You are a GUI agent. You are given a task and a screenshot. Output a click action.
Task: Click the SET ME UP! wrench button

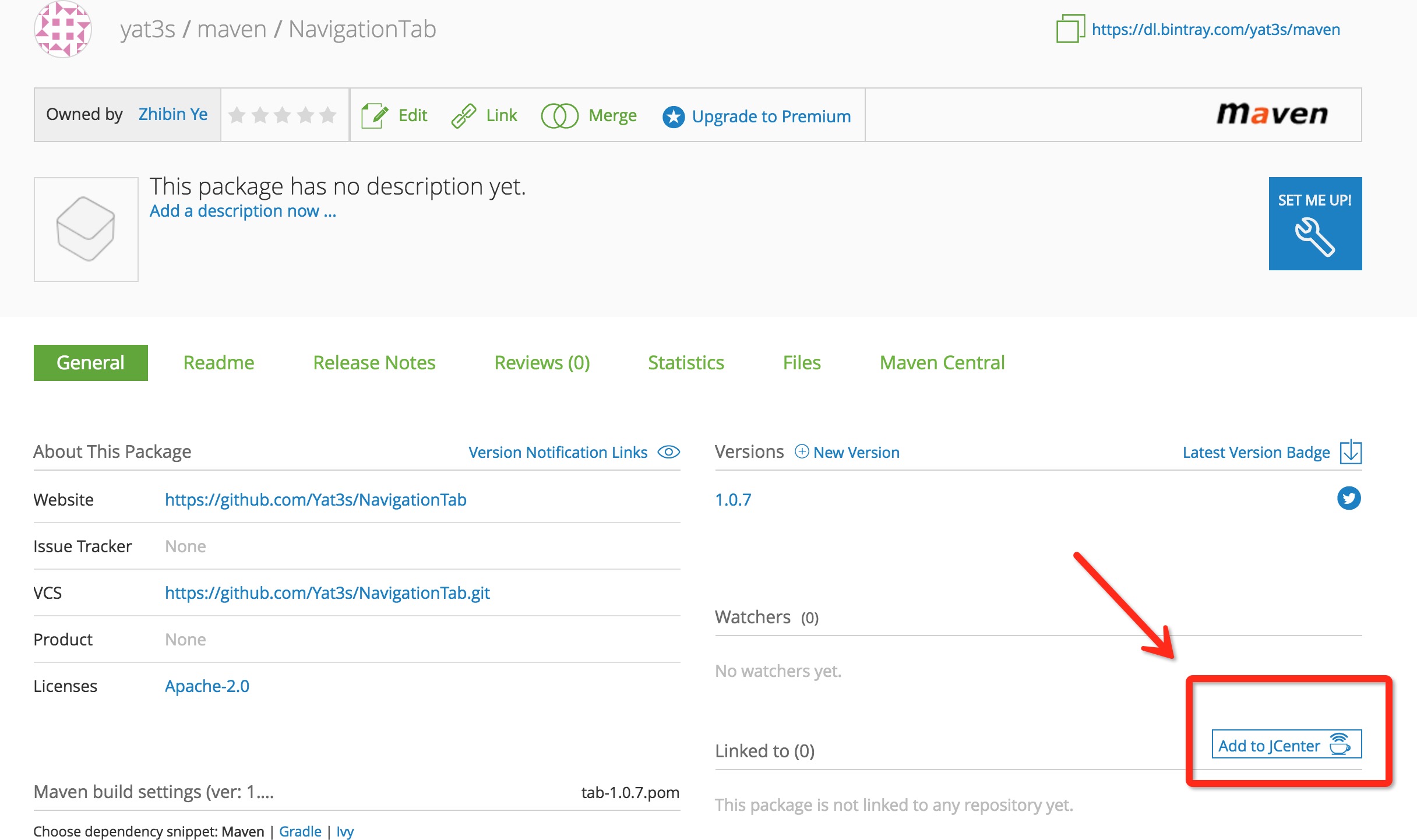click(x=1315, y=224)
